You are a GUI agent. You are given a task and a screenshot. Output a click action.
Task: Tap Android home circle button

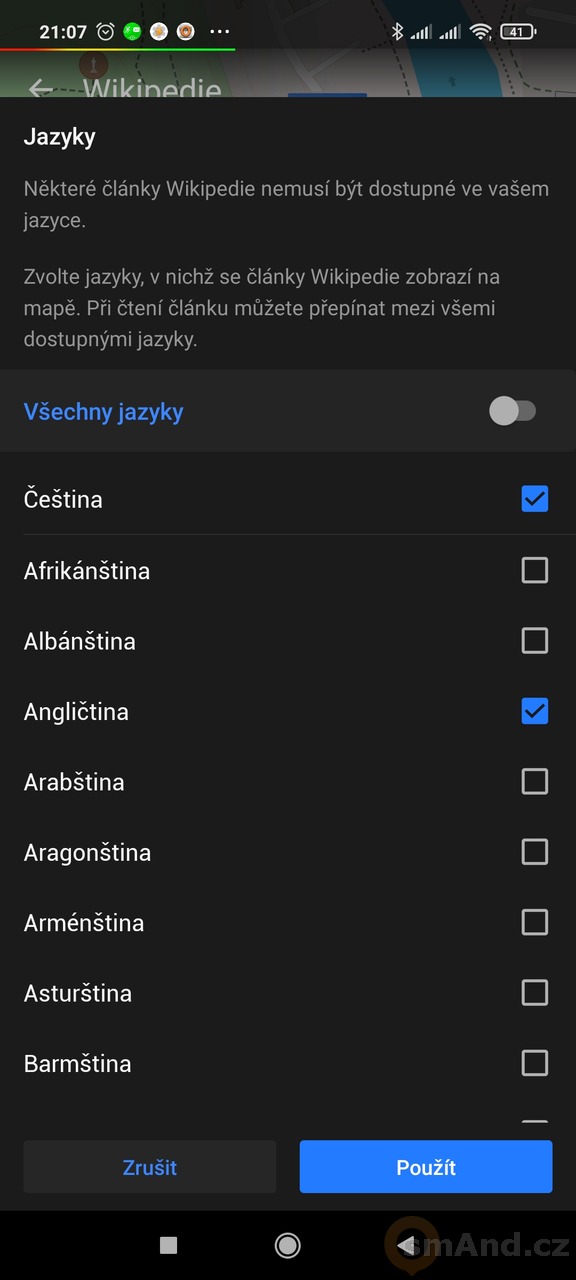coord(288,1244)
